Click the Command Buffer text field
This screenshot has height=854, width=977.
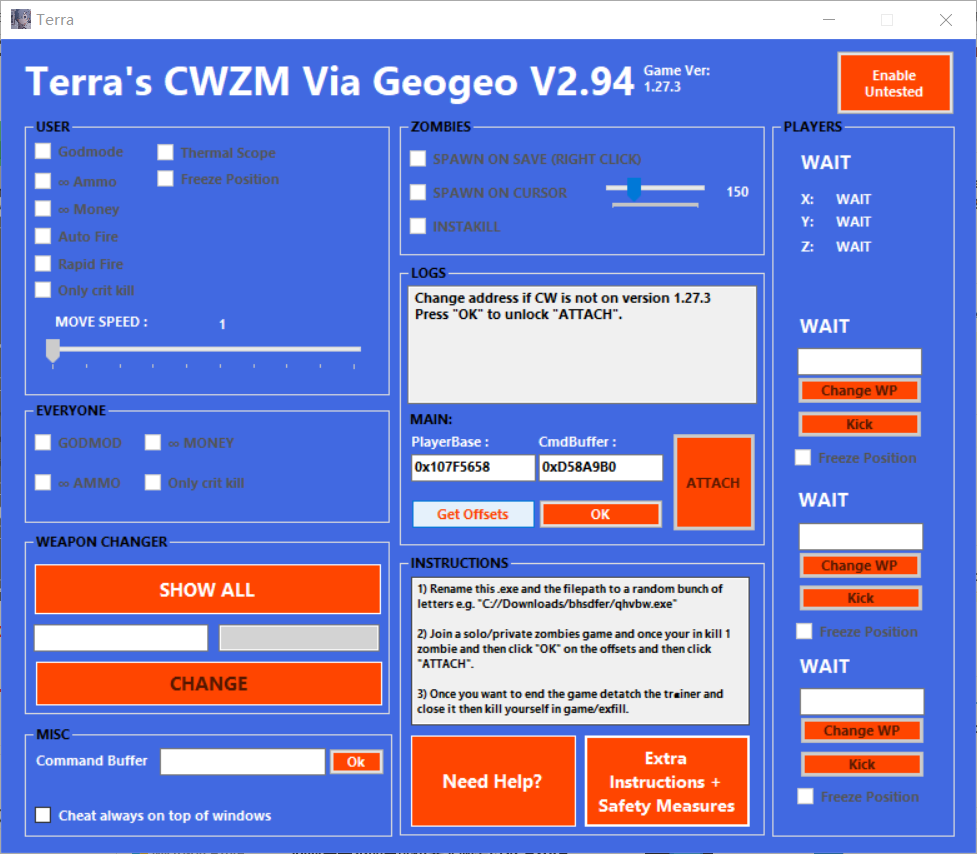(x=242, y=762)
